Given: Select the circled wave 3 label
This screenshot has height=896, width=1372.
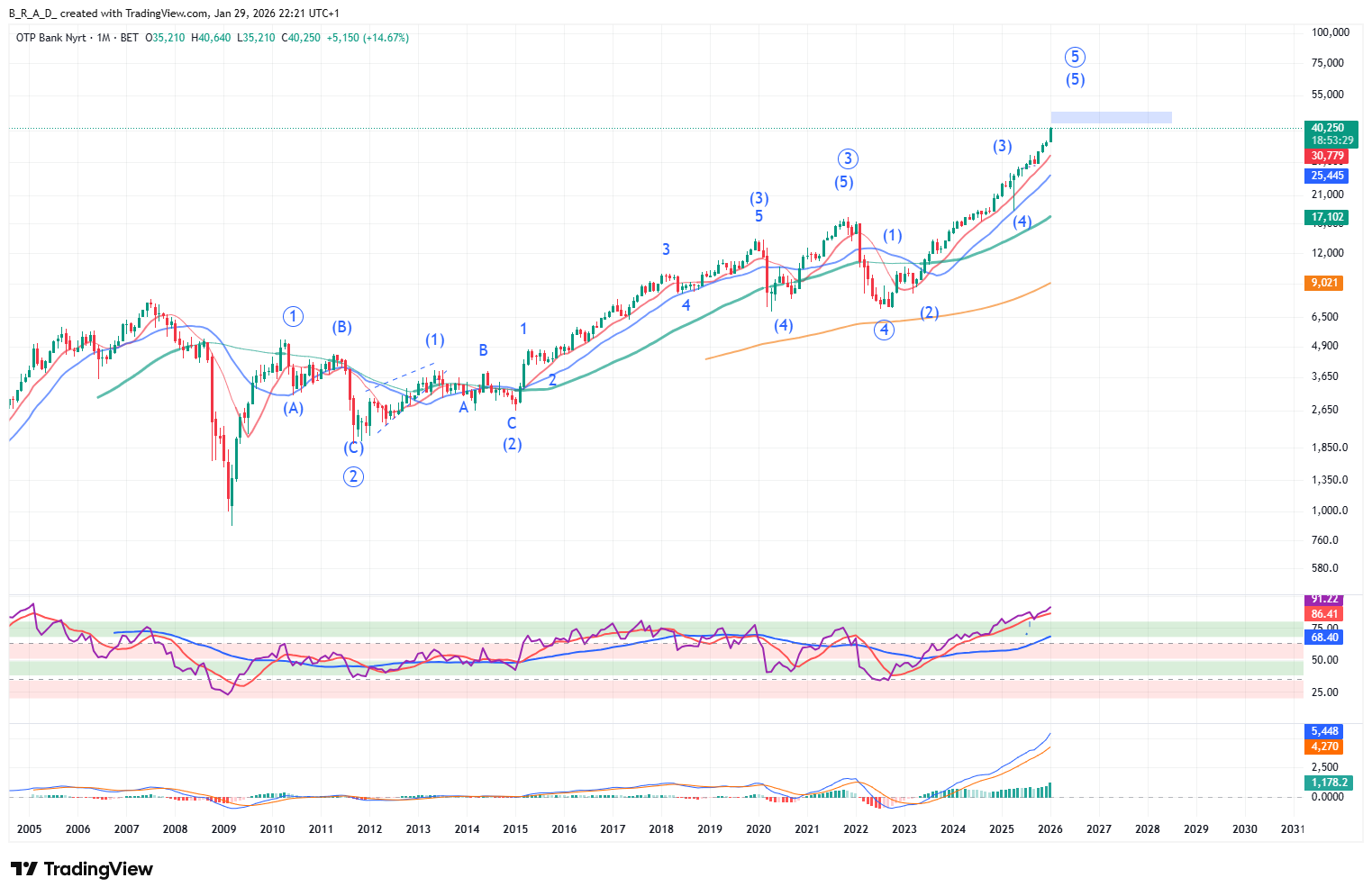Looking at the screenshot, I should (x=847, y=159).
